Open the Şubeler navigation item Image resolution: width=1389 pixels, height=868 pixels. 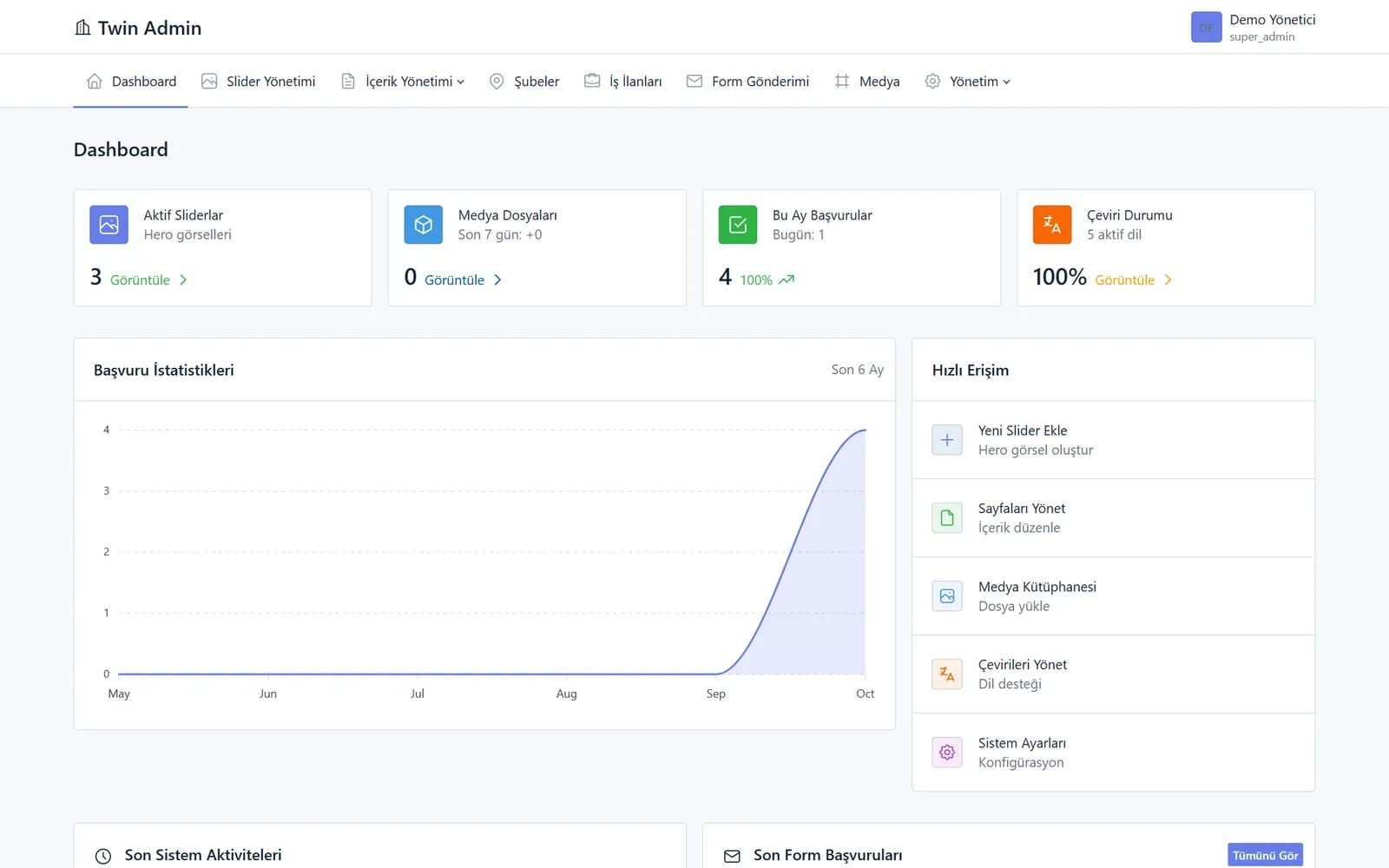(x=524, y=82)
